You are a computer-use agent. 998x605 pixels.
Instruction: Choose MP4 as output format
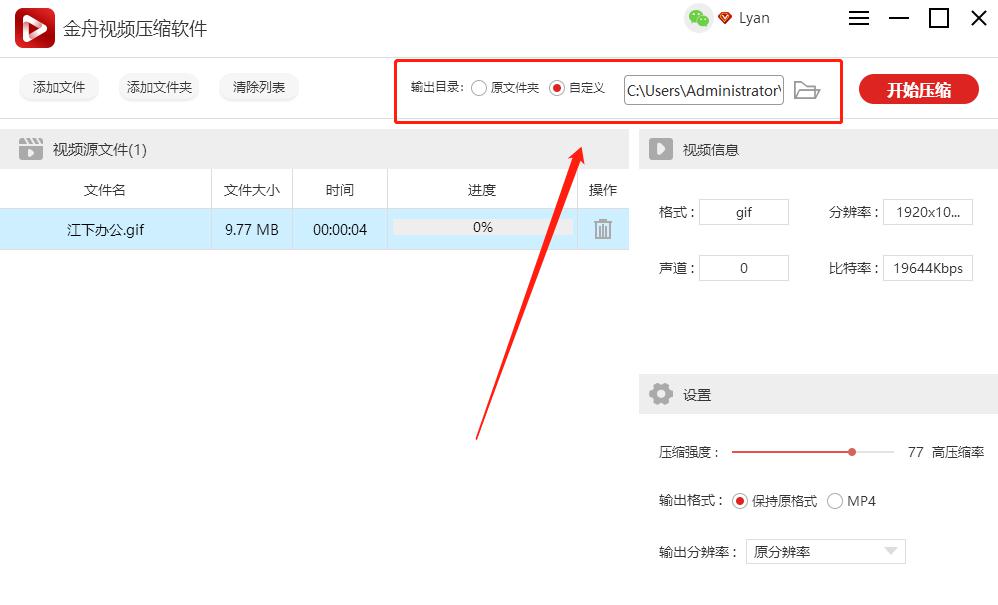point(835,501)
